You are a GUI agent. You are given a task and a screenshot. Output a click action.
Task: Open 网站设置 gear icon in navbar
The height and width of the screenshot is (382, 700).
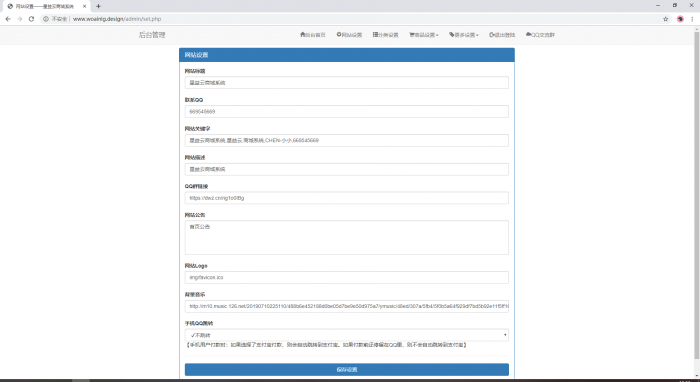339,34
